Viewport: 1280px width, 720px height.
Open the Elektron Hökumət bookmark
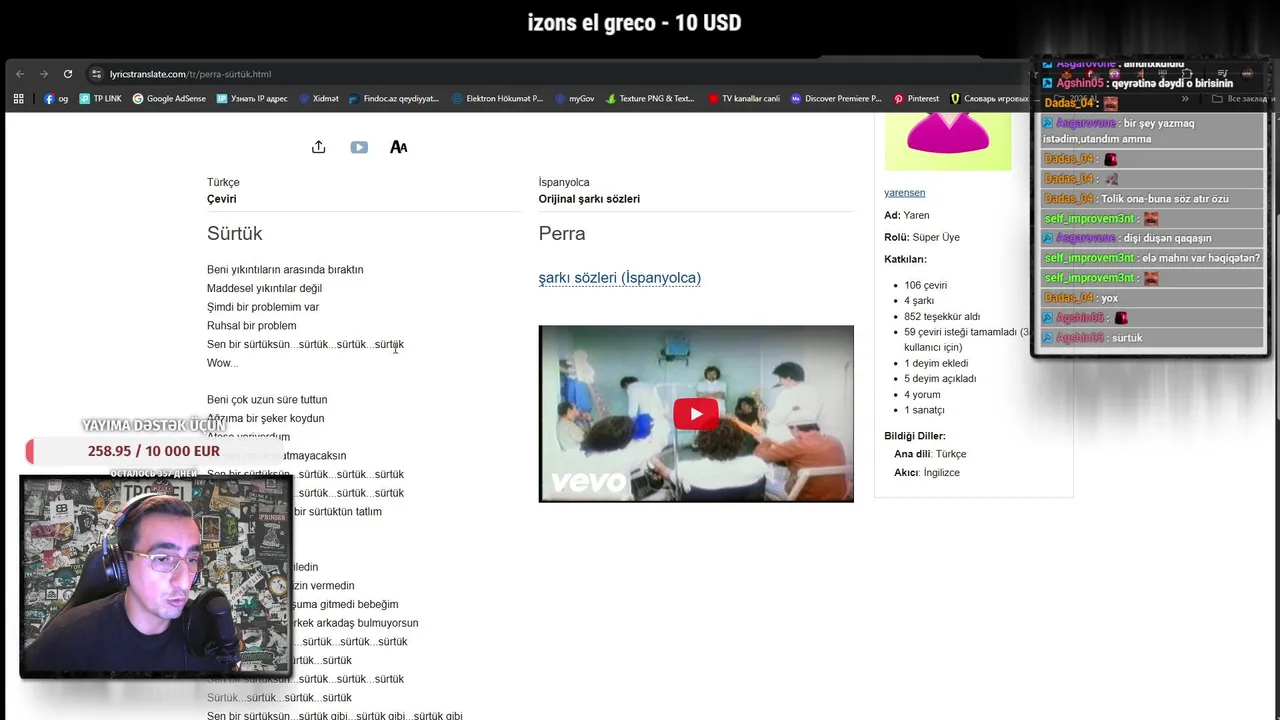(x=497, y=99)
